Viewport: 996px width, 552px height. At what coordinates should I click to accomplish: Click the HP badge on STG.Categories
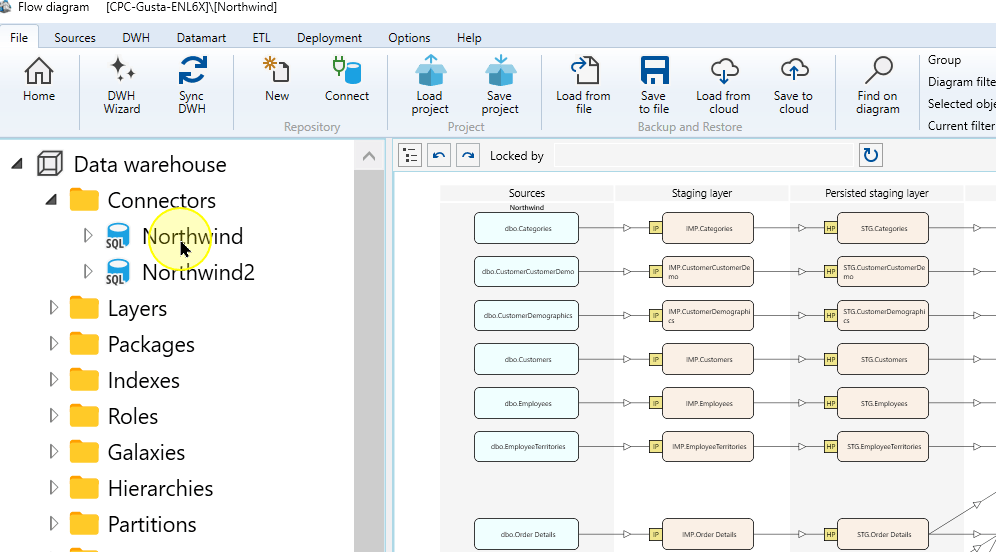point(830,228)
